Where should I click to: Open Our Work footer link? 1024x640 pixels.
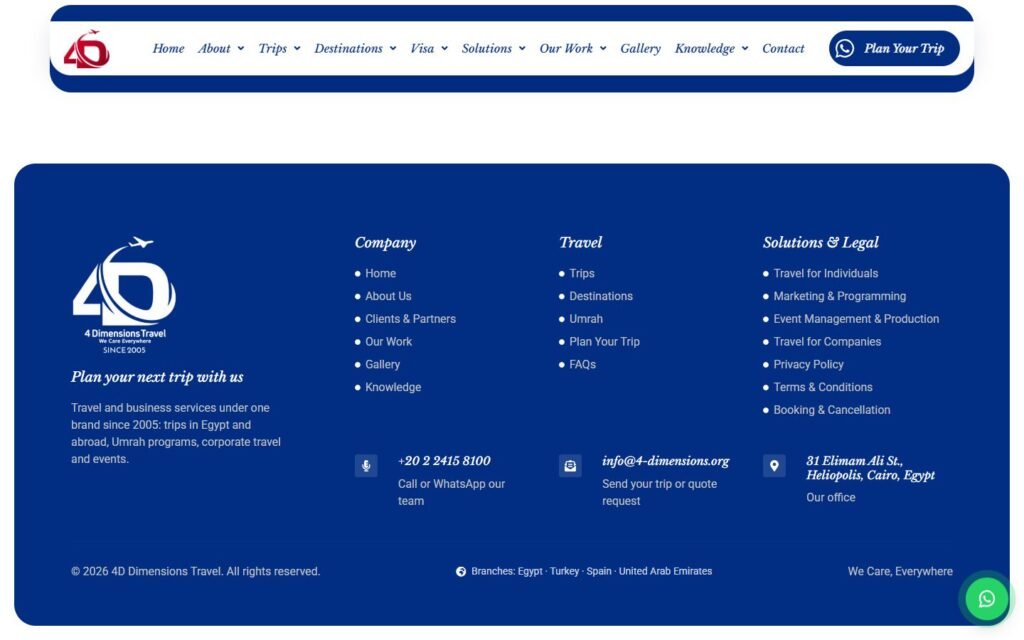coord(389,342)
